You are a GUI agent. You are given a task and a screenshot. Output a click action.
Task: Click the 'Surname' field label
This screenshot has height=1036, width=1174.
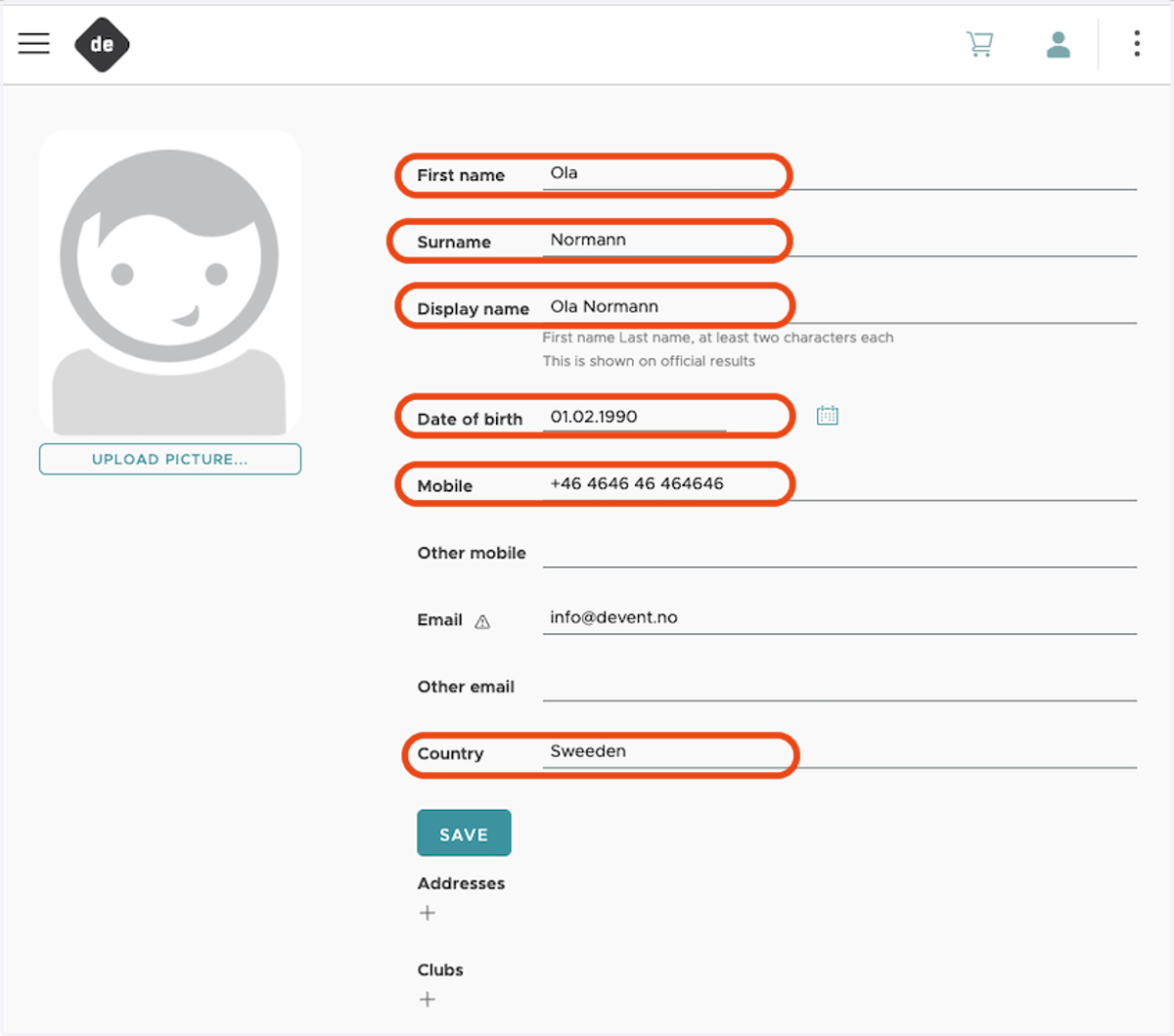click(454, 242)
